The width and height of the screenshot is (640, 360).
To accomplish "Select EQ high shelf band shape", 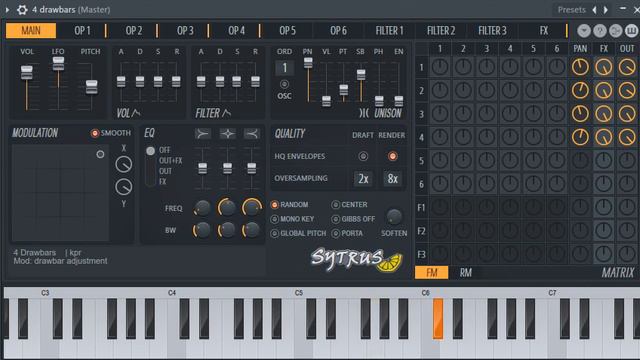I will click(252, 133).
